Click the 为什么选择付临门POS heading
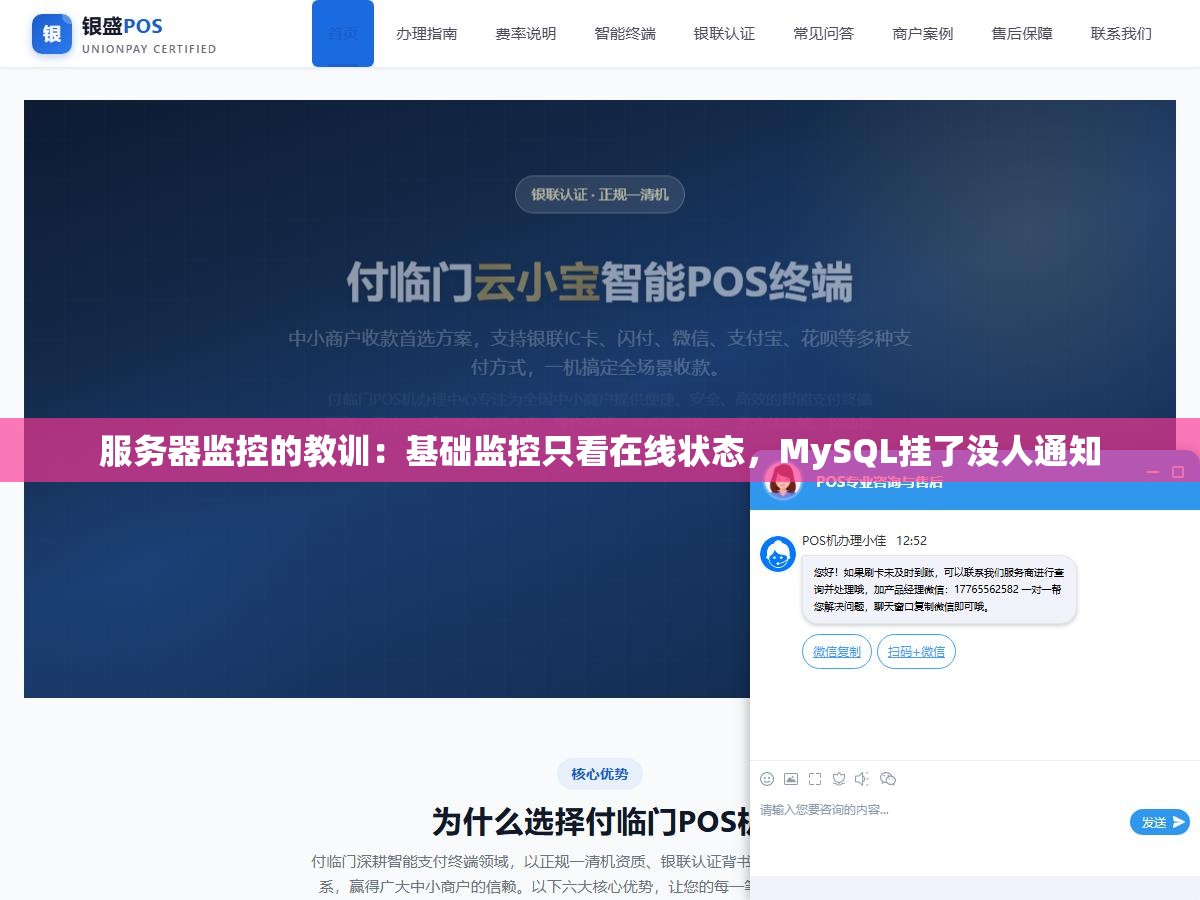The width and height of the screenshot is (1200, 900). (x=592, y=822)
